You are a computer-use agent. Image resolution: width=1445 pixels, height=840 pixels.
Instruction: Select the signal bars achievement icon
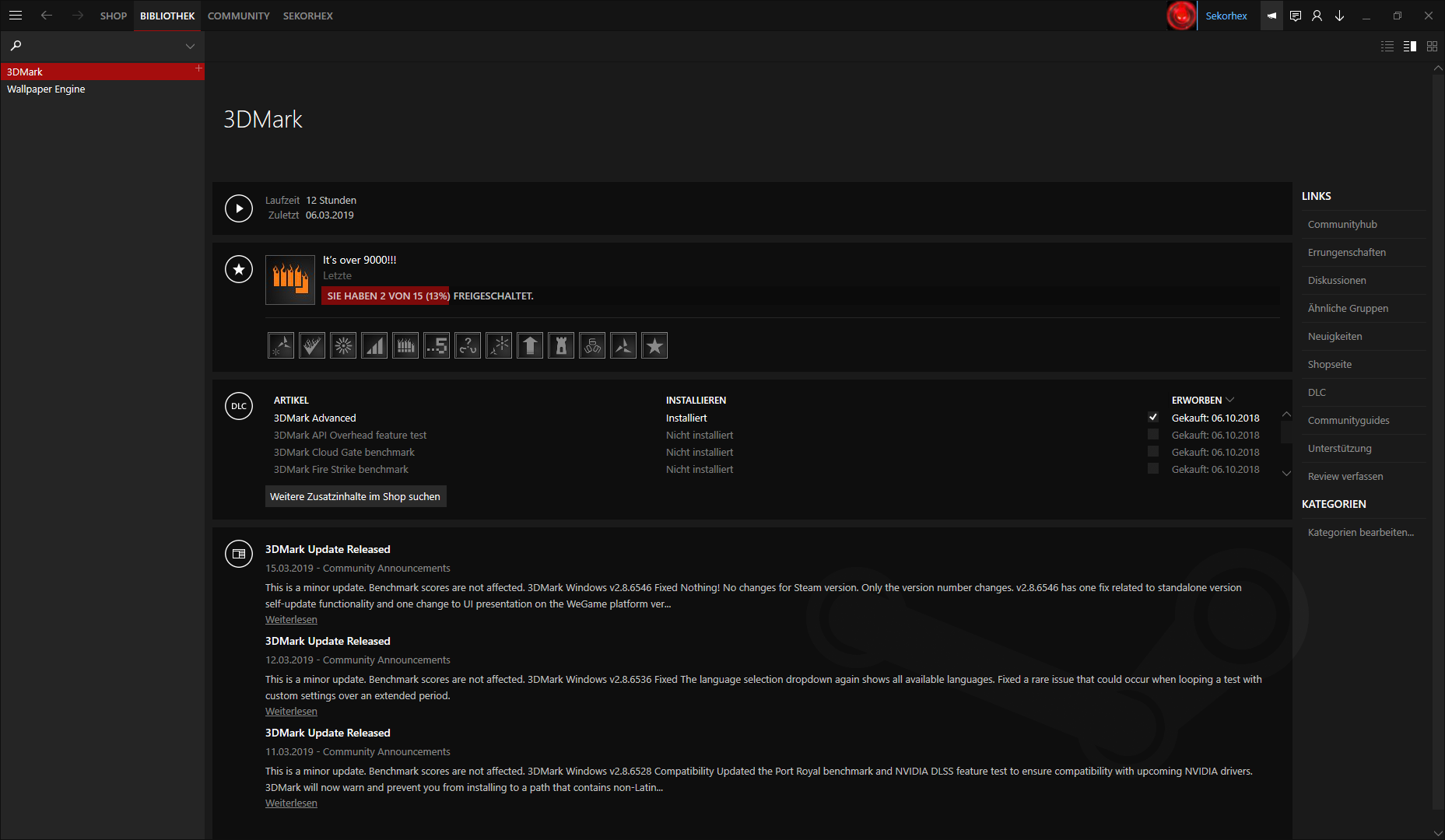(374, 345)
